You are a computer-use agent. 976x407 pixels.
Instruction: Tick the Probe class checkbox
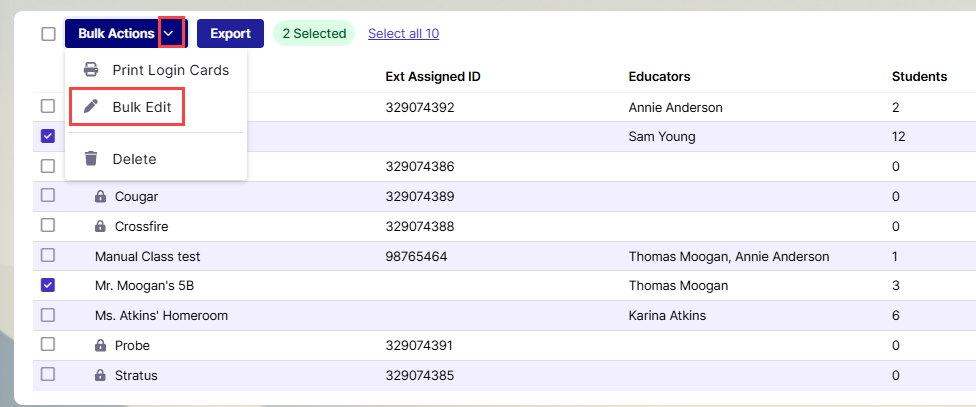click(x=48, y=344)
